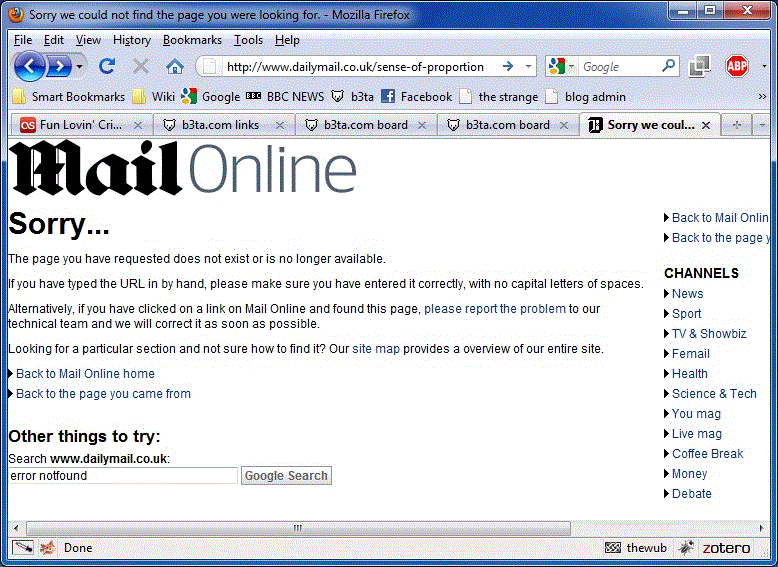Screen dimensions: 778x567
Task: Close the b3ta.com links tab
Action: click(280, 126)
